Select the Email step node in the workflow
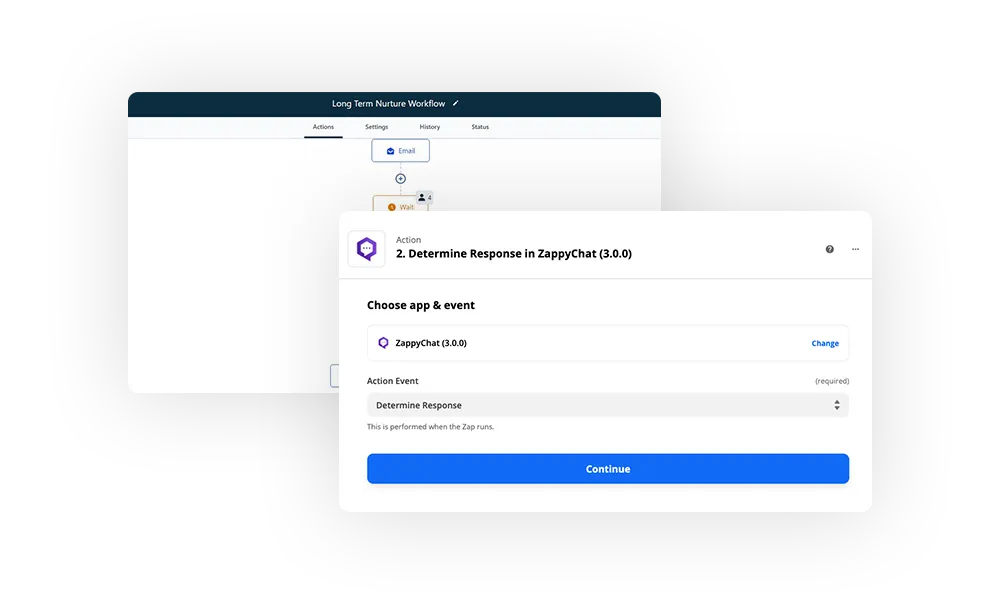Screen dimensions: 997x613 [401, 151]
